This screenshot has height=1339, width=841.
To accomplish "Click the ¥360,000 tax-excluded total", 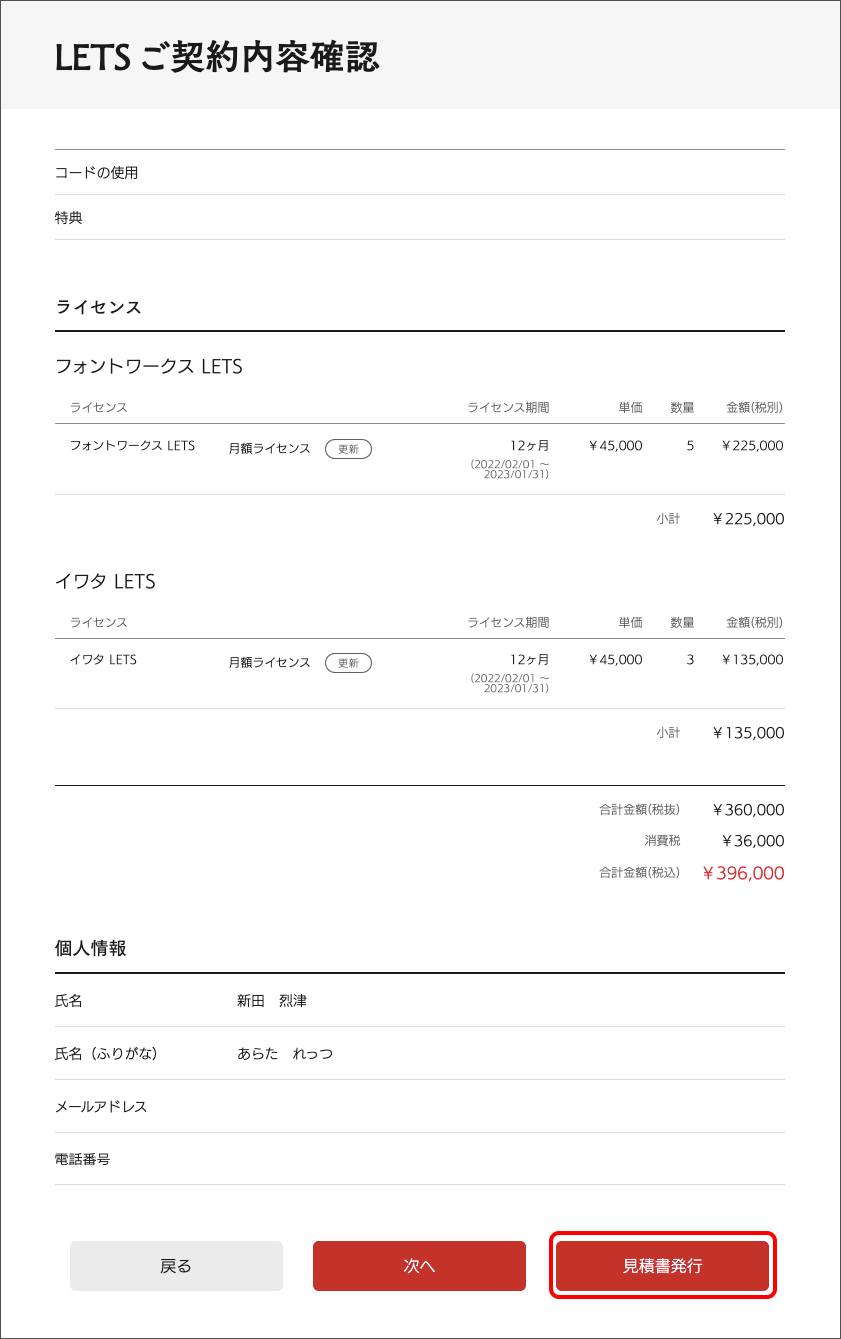I will tap(748, 810).
